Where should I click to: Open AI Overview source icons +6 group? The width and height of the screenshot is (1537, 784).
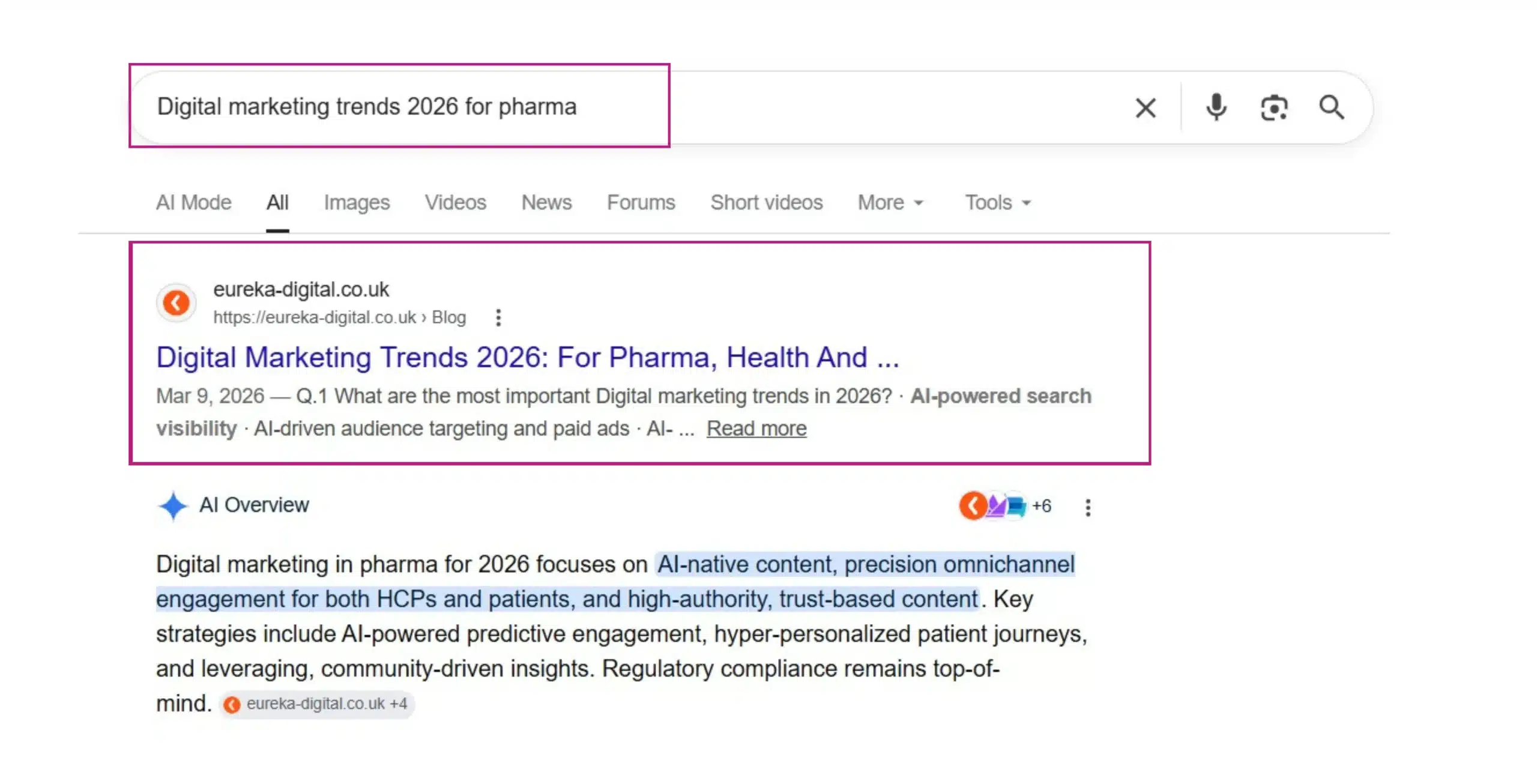[1004, 506]
